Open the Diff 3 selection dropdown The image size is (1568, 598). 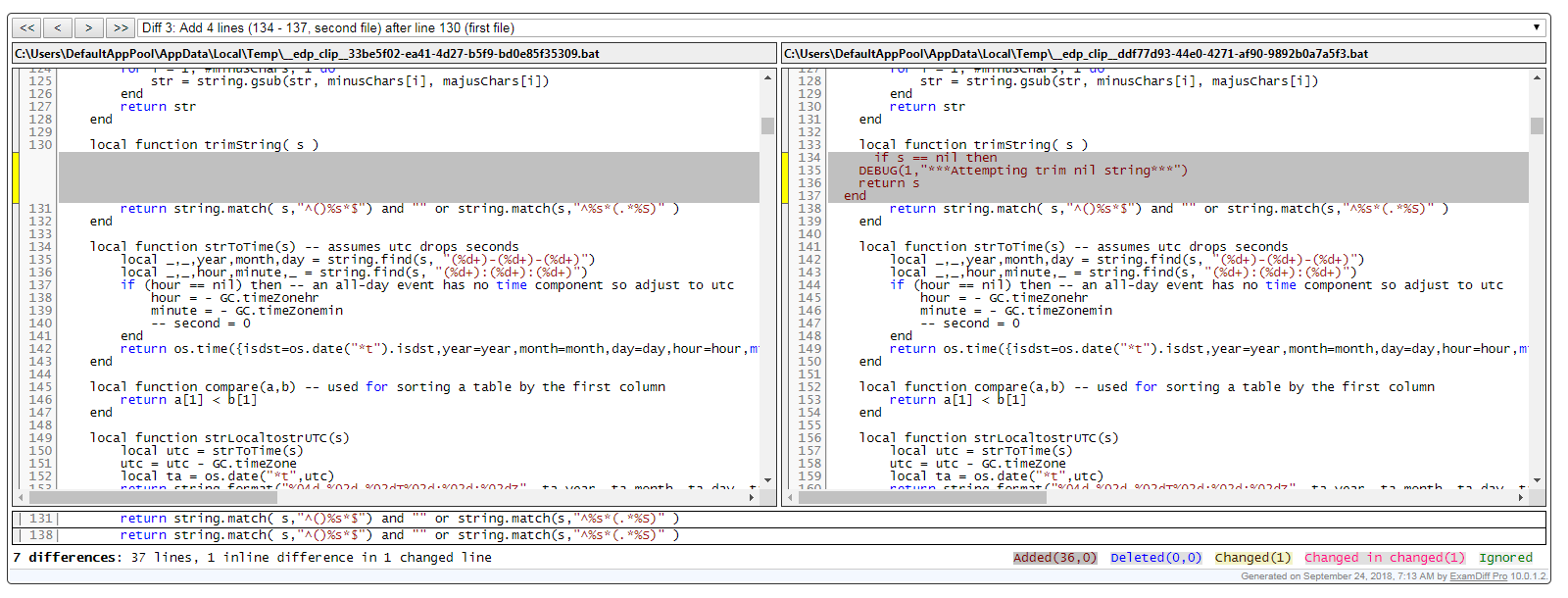click(x=842, y=27)
